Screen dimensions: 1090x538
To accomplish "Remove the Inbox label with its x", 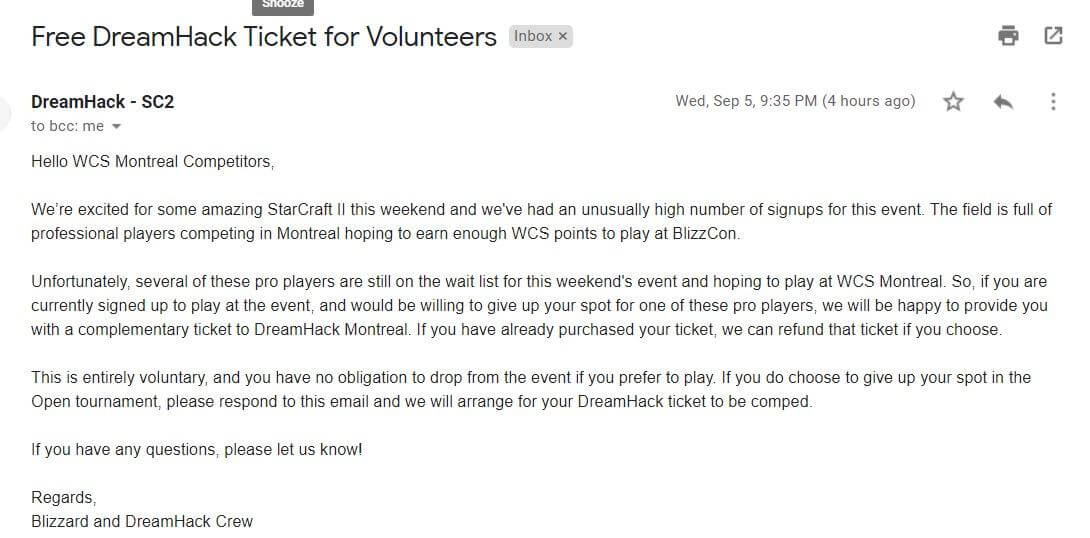I will click(x=563, y=36).
